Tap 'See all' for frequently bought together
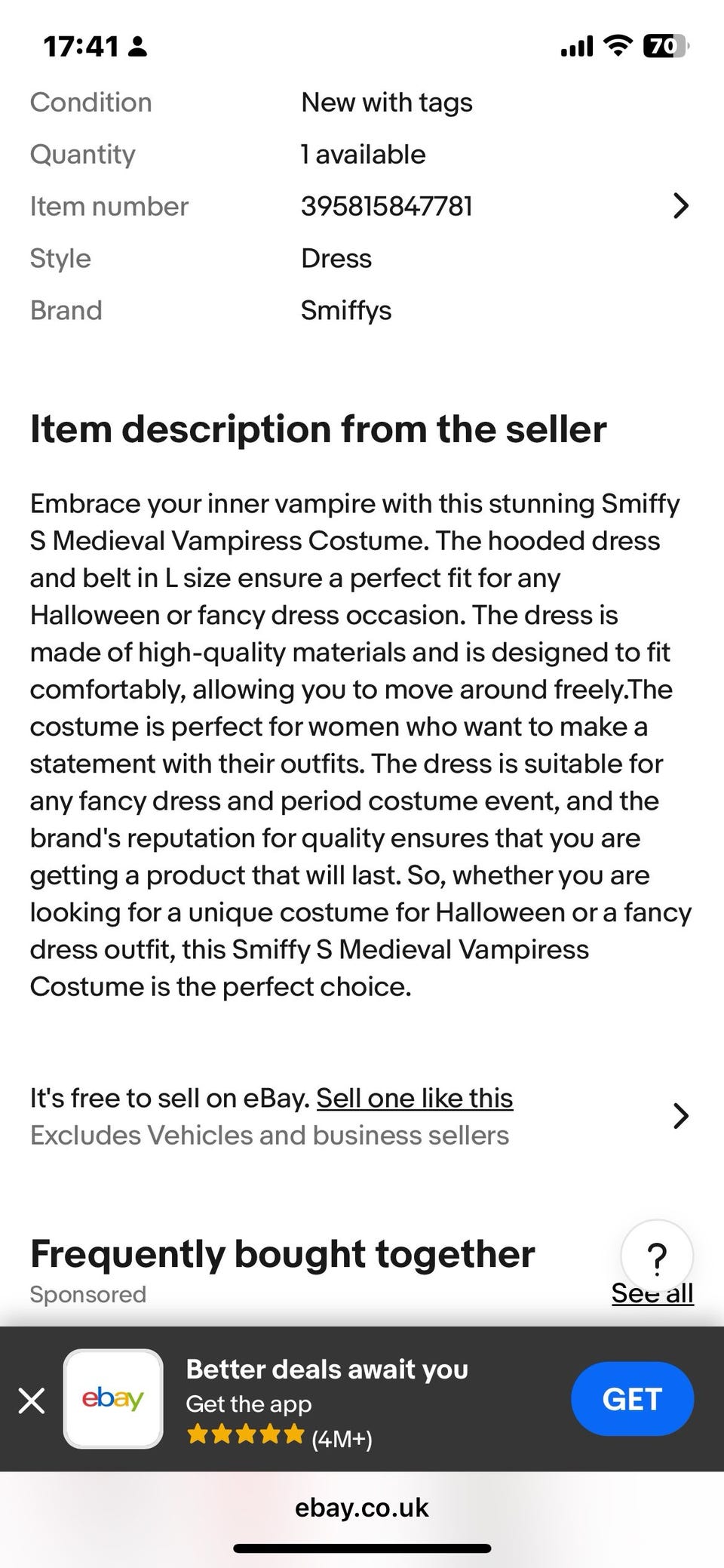Image resolution: width=724 pixels, height=1568 pixels. tap(652, 1293)
